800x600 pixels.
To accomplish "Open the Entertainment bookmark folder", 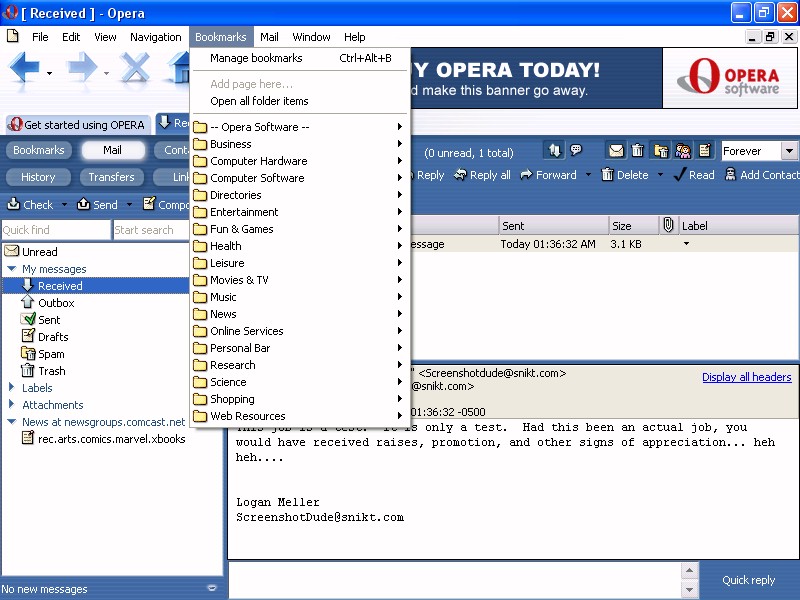I will (301, 212).
